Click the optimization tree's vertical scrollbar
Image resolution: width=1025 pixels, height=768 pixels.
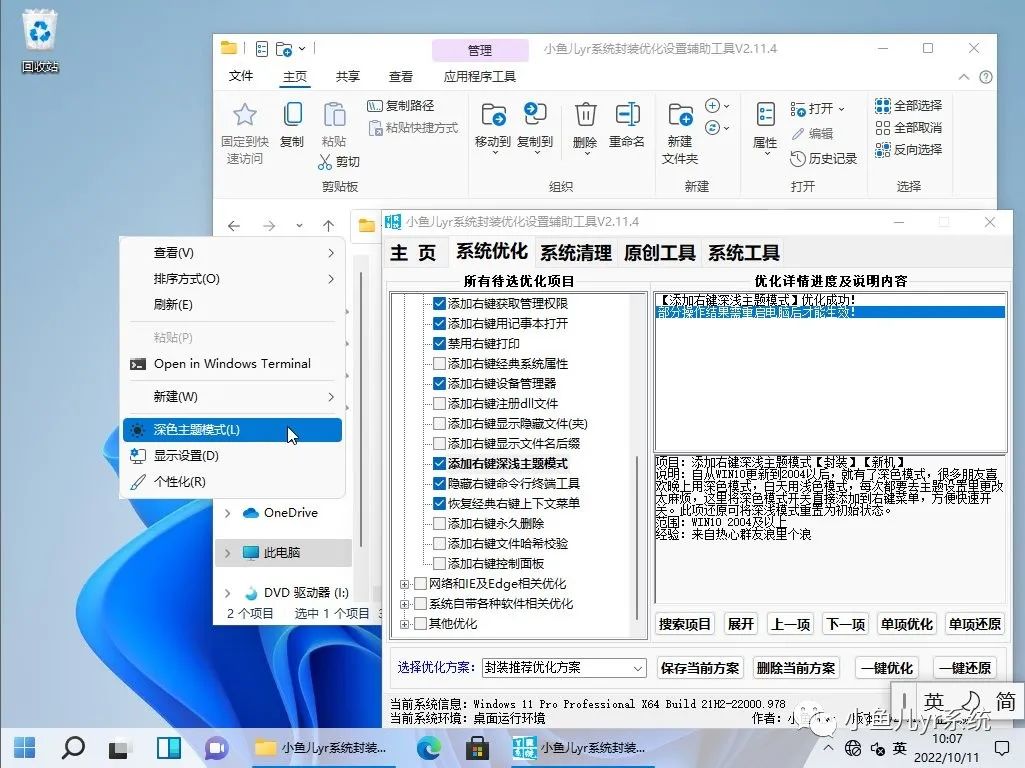click(x=637, y=537)
